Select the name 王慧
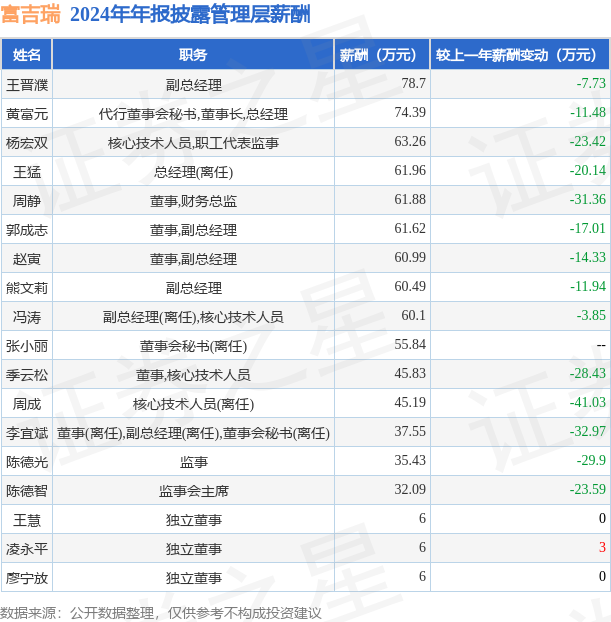The height and width of the screenshot is (622, 611). pos(27,520)
